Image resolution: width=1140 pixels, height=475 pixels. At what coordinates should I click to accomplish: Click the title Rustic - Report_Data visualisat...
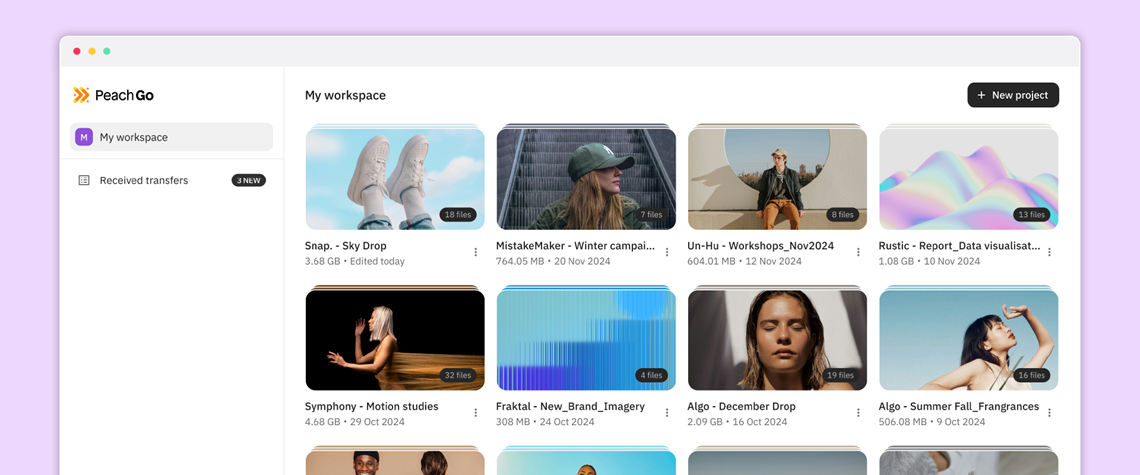pos(960,246)
